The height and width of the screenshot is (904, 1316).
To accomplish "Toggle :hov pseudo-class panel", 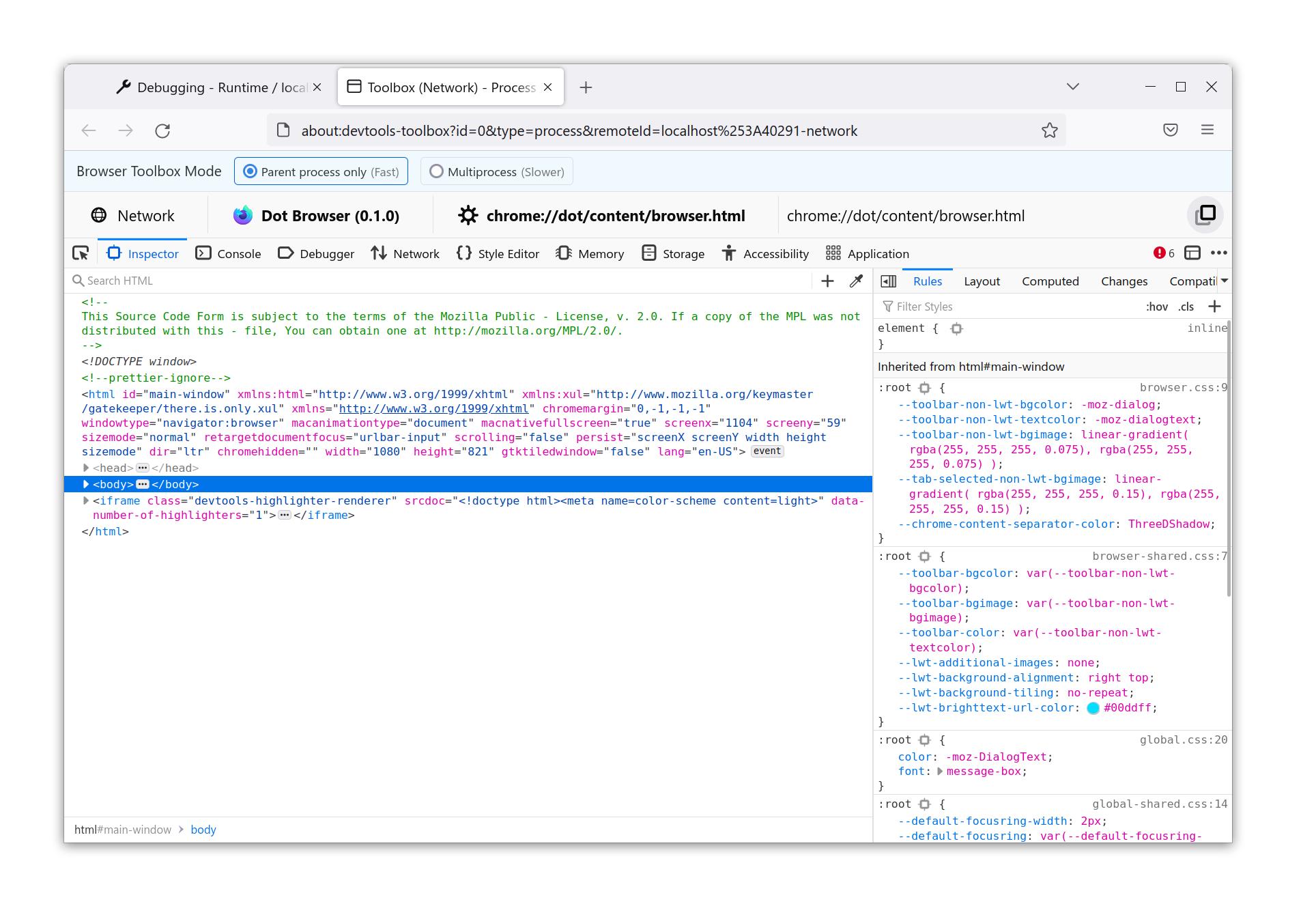I will (x=1157, y=307).
